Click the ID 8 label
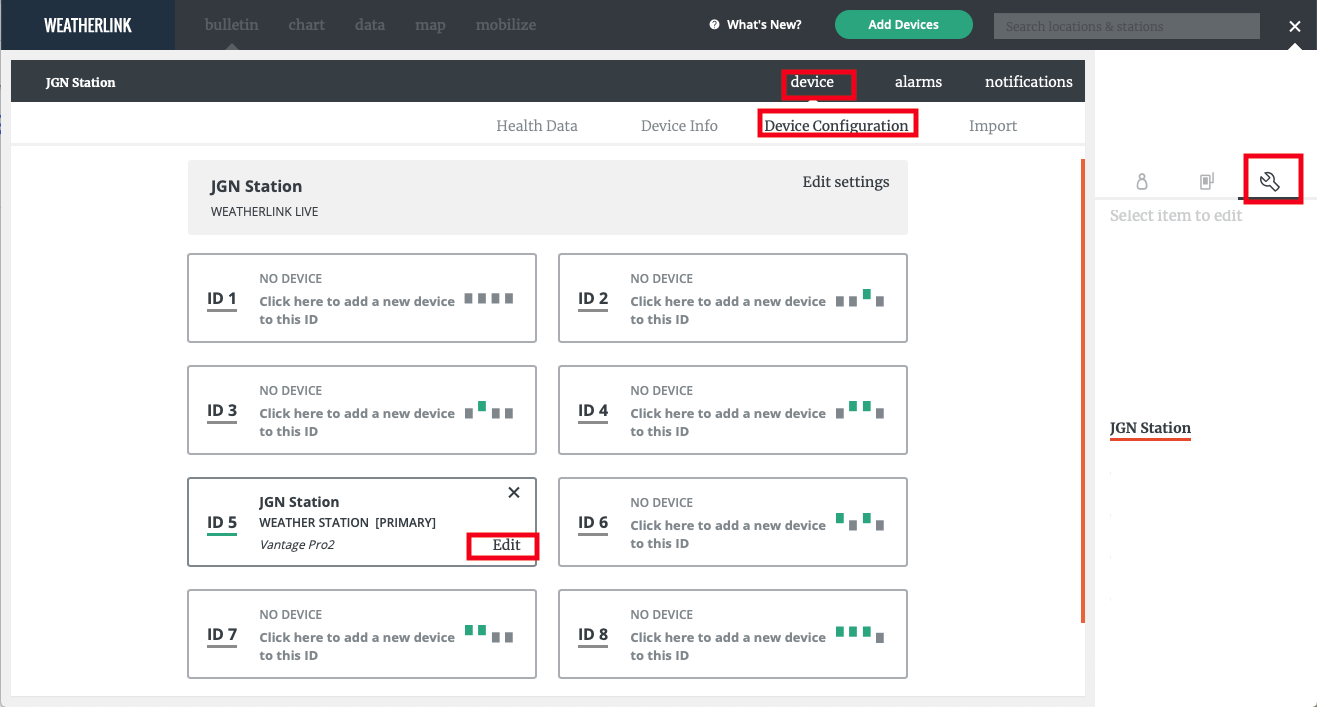Image resolution: width=1317 pixels, height=707 pixels. (593, 634)
